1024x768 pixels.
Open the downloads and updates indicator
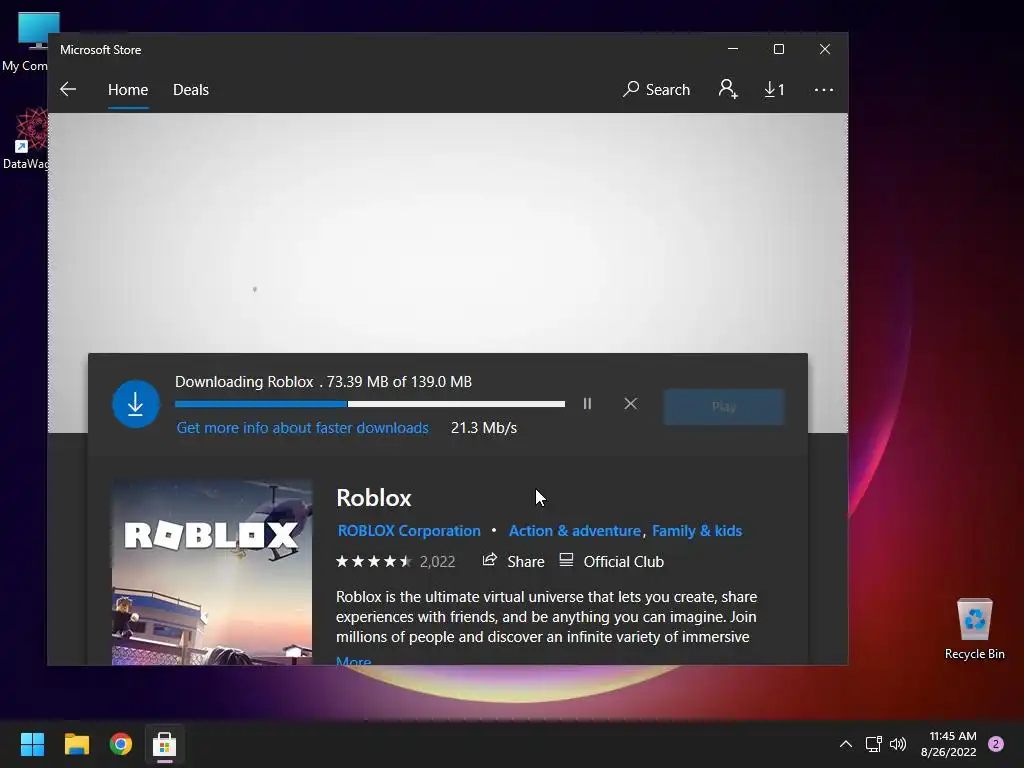(775, 89)
